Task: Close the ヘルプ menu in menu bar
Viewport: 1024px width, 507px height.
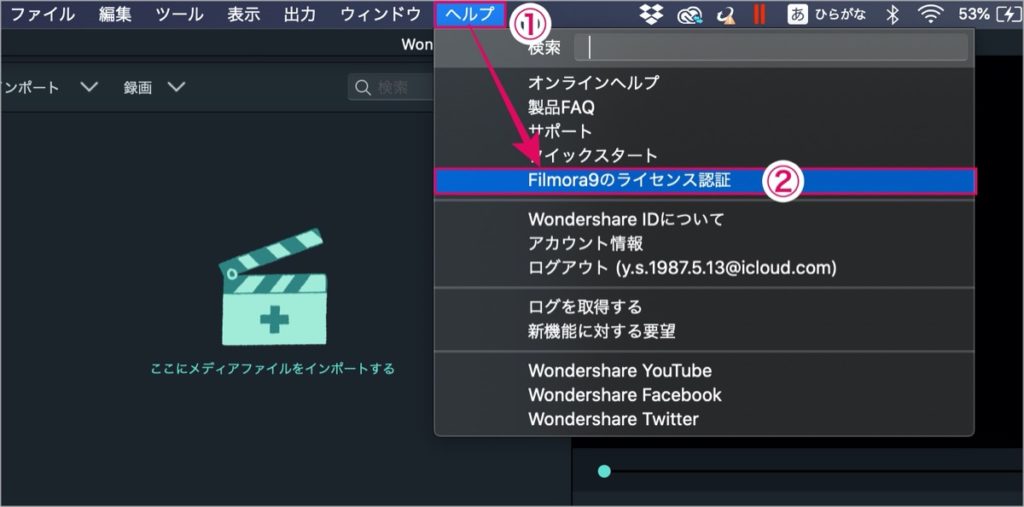Action: coord(470,14)
